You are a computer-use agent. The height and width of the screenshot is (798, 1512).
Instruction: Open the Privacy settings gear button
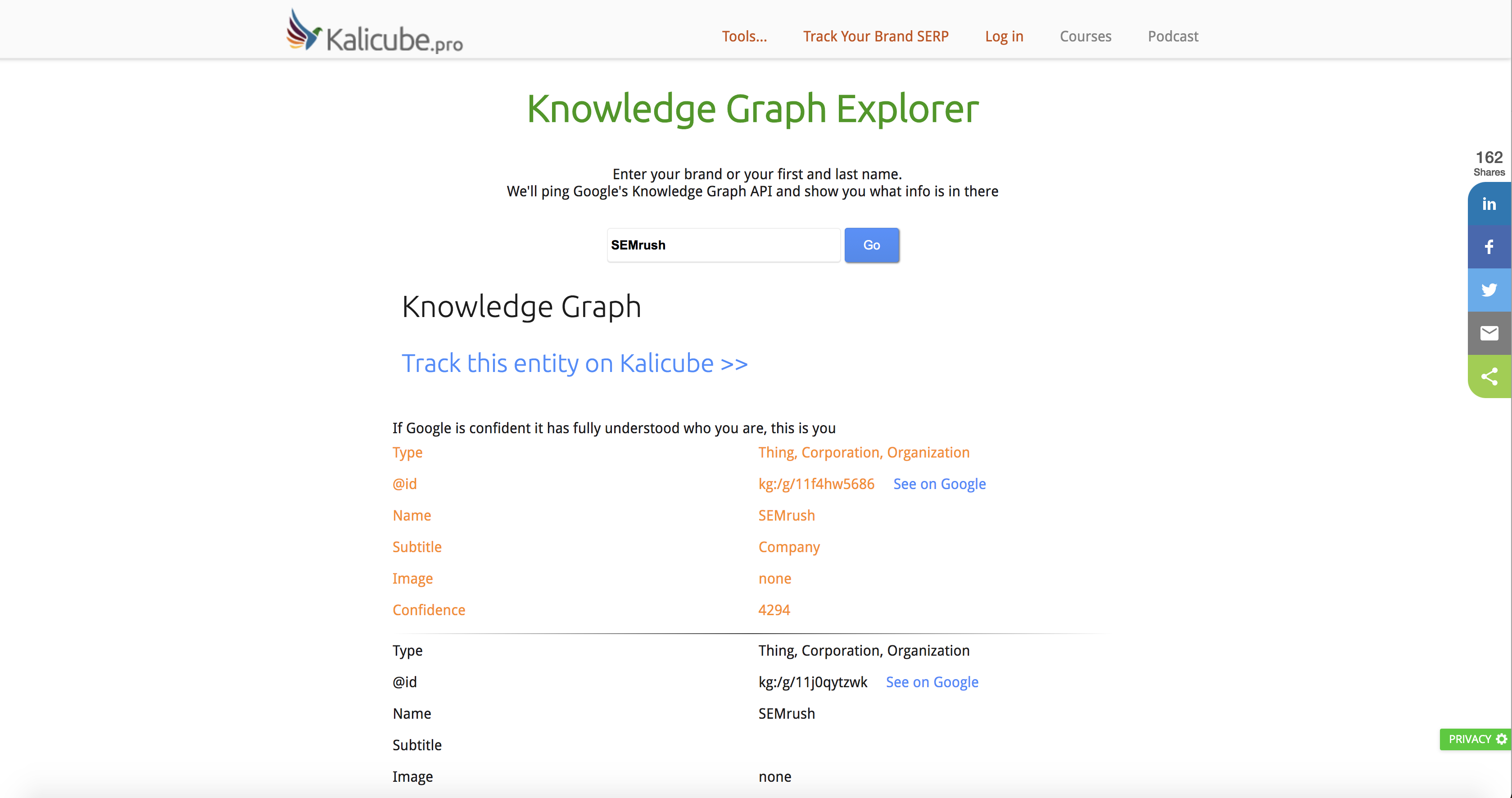coord(1476,739)
